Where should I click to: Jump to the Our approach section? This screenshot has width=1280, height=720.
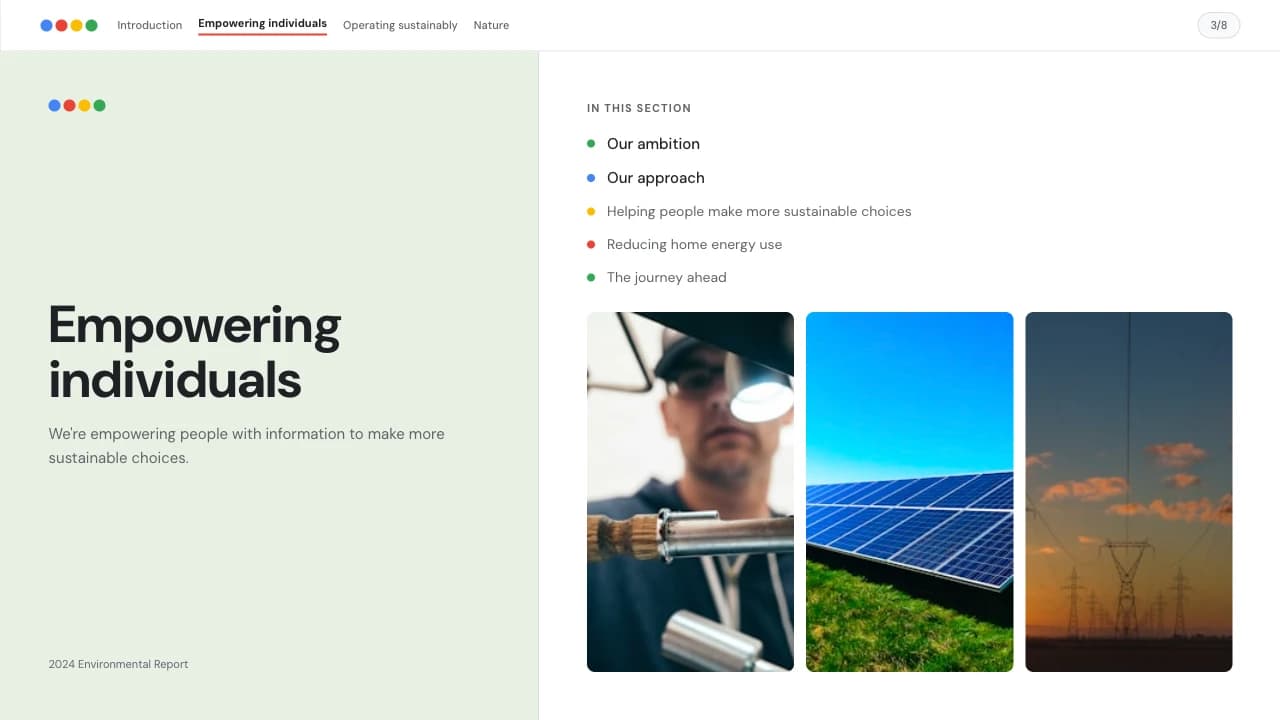tap(655, 178)
